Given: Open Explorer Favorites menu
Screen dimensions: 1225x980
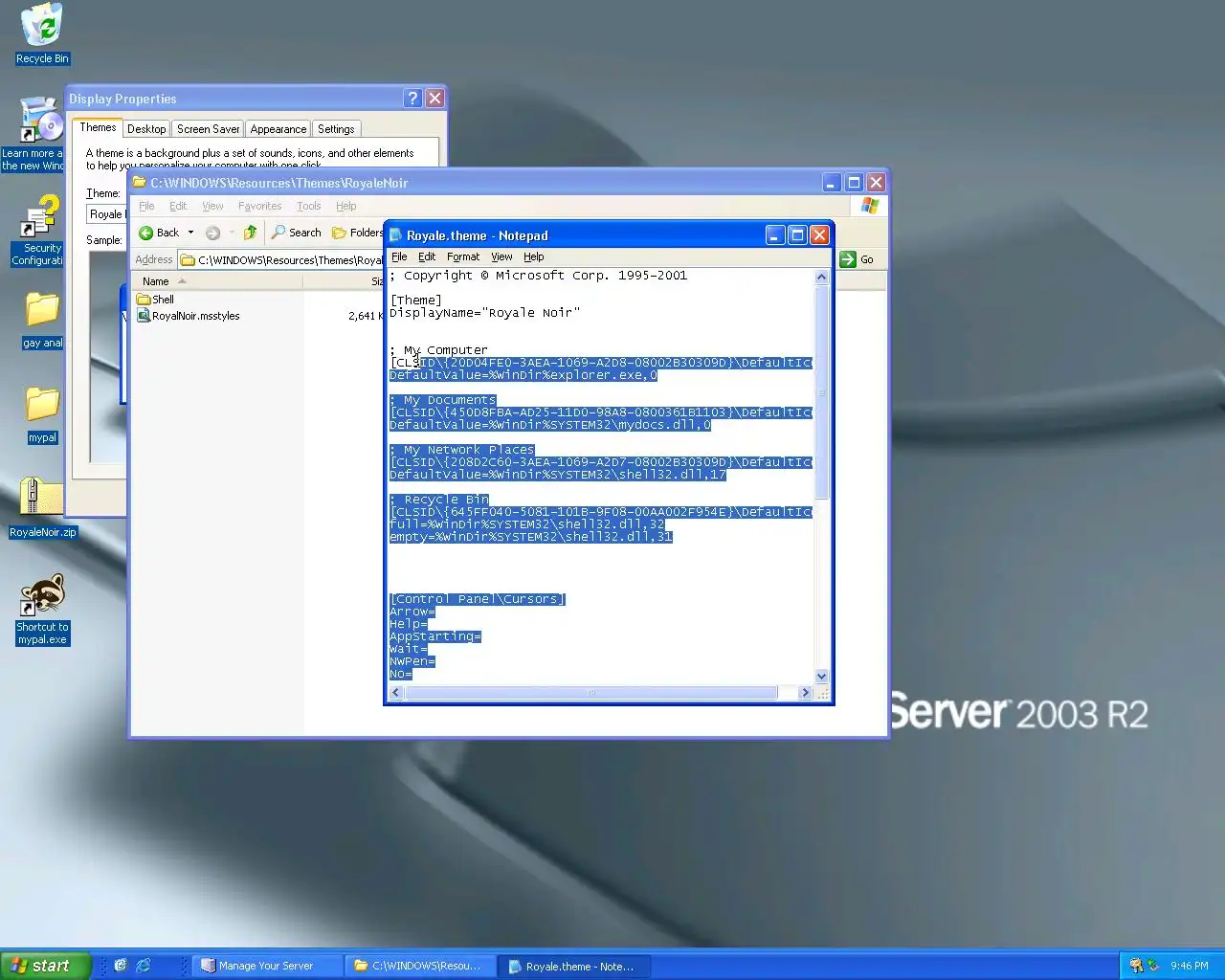Looking at the screenshot, I should pyautogui.click(x=259, y=206).
